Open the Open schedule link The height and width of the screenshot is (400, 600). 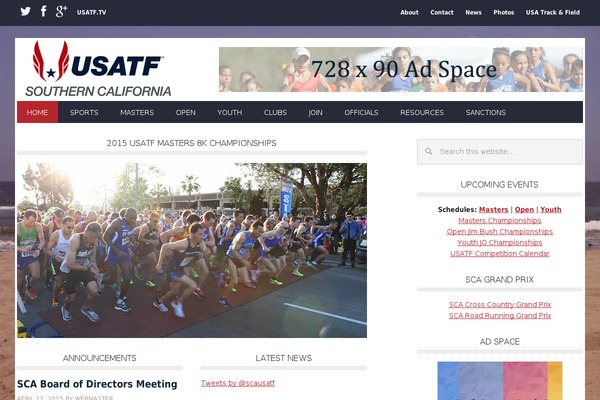coord(524,209)
